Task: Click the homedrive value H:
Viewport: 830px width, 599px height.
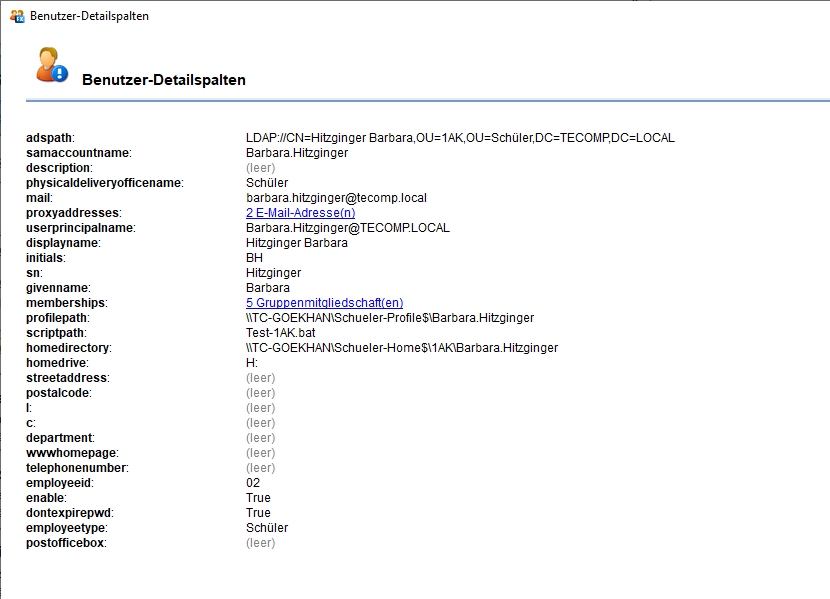Action: click(x=251, y=363)
